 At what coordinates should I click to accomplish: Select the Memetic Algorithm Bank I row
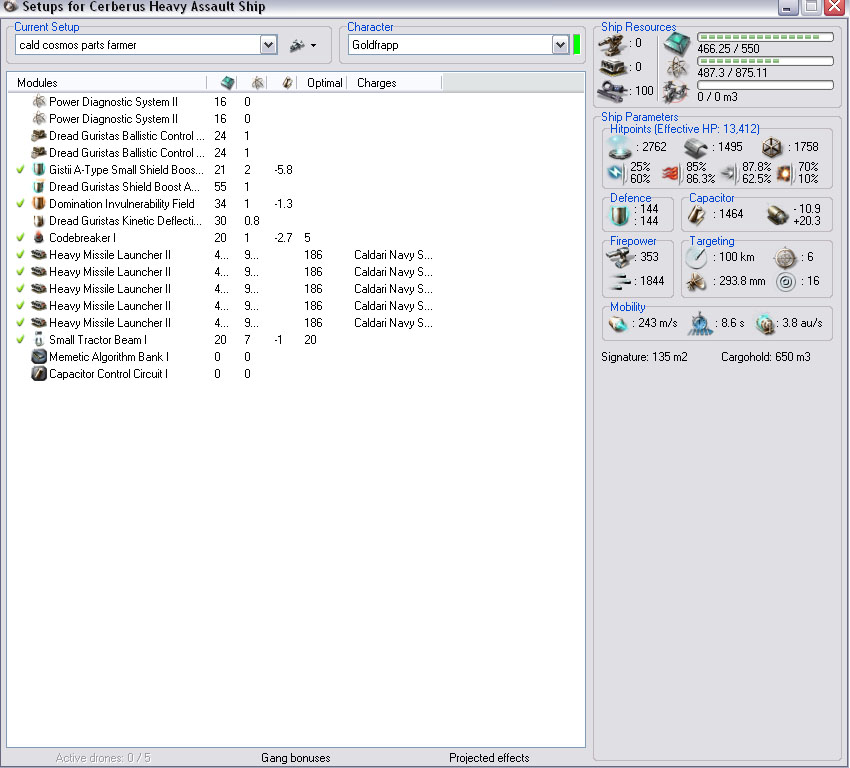[295, 357]
